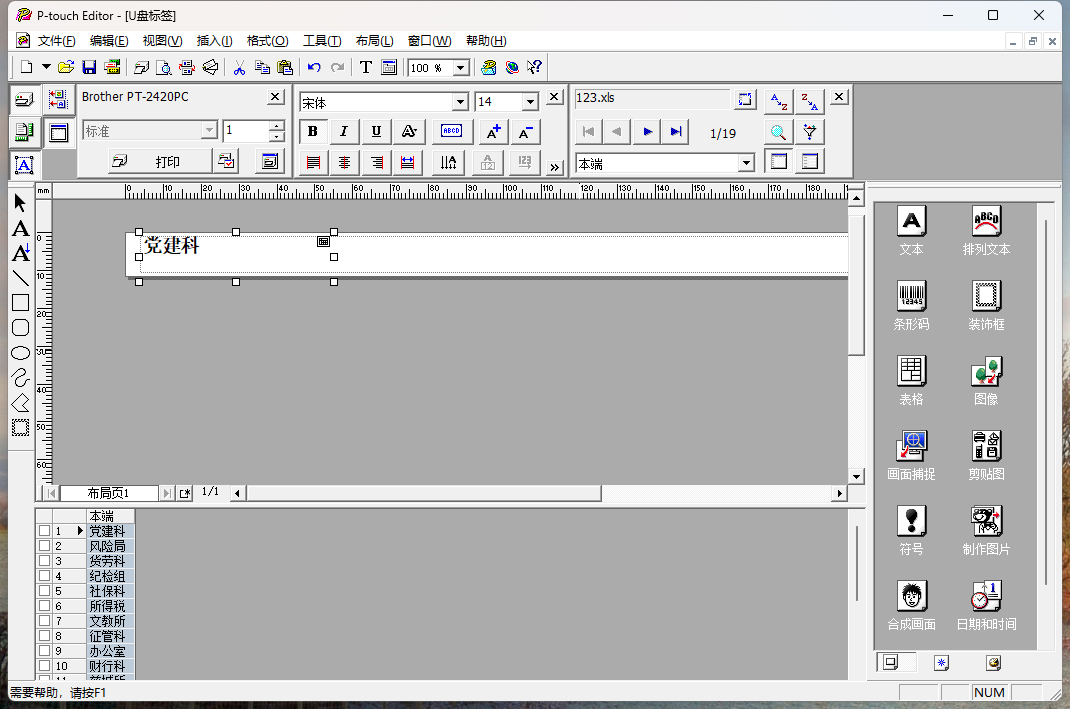Viewport: 1070px width, 709px height.
Task: Click the 打印 print button
Action: (160, 161)
